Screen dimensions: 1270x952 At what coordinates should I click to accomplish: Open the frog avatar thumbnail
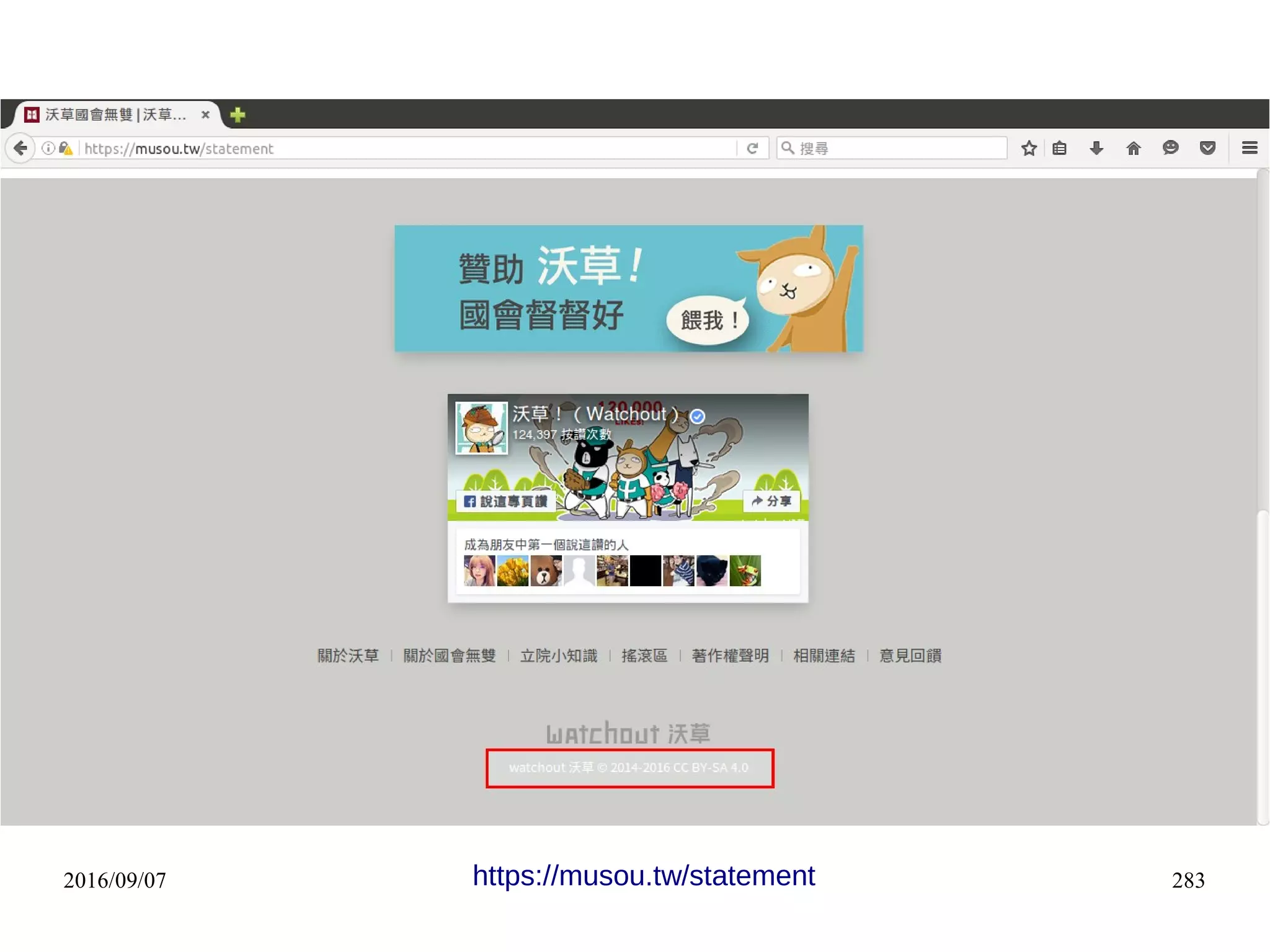point(745,571)
